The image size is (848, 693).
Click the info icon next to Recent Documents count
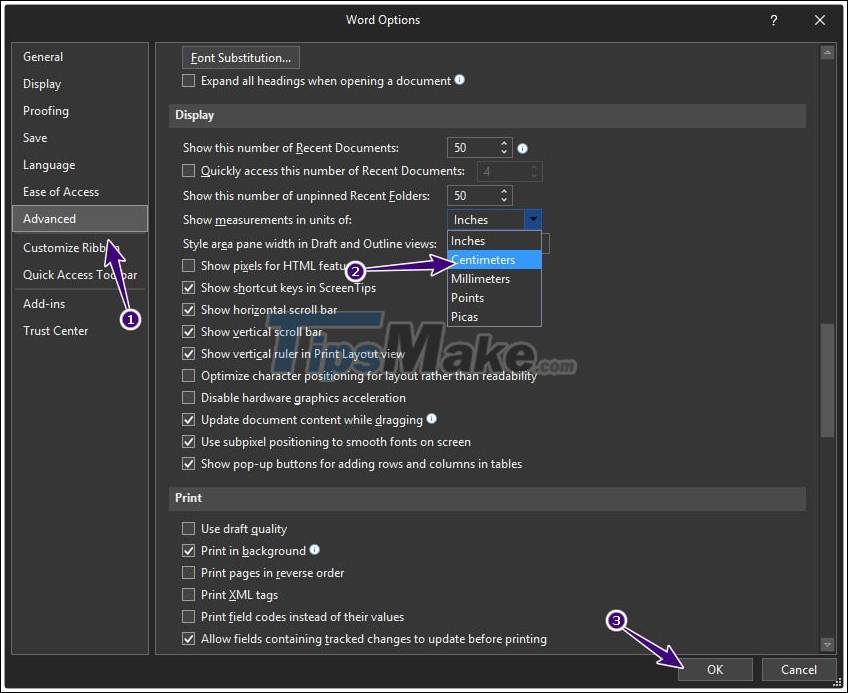pyautogui.click(x=521, y=147)
